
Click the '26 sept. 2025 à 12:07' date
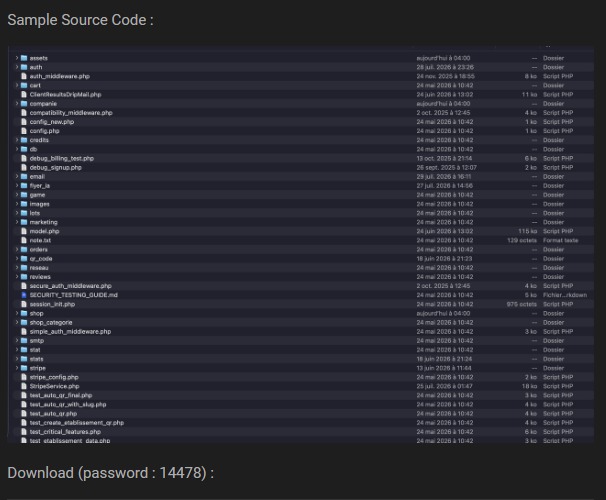(x=446, y=167)
